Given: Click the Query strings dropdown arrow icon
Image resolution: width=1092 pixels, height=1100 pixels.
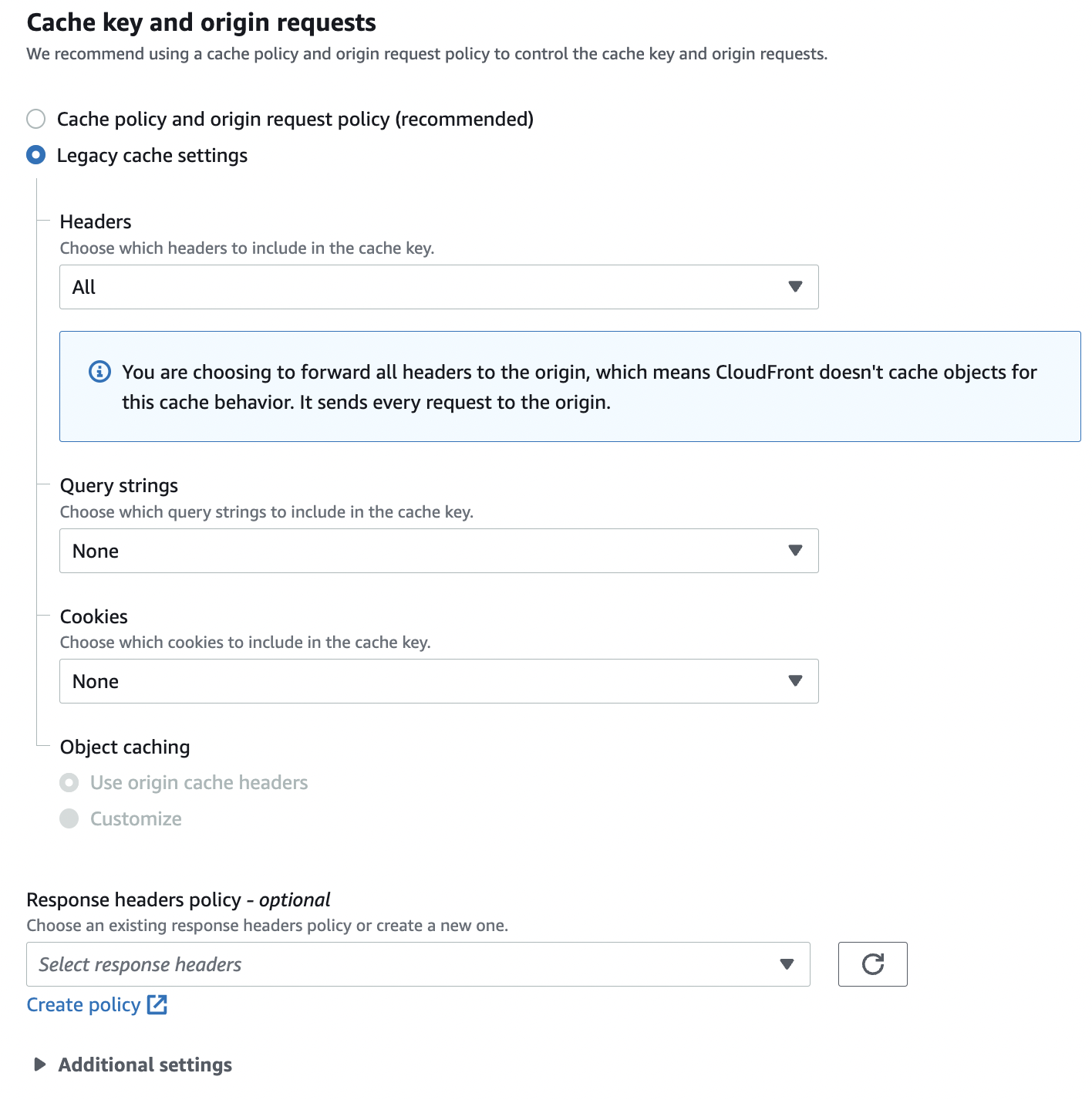Looking at the screenshot, I should pyautogui.click(x=795, y=551).
